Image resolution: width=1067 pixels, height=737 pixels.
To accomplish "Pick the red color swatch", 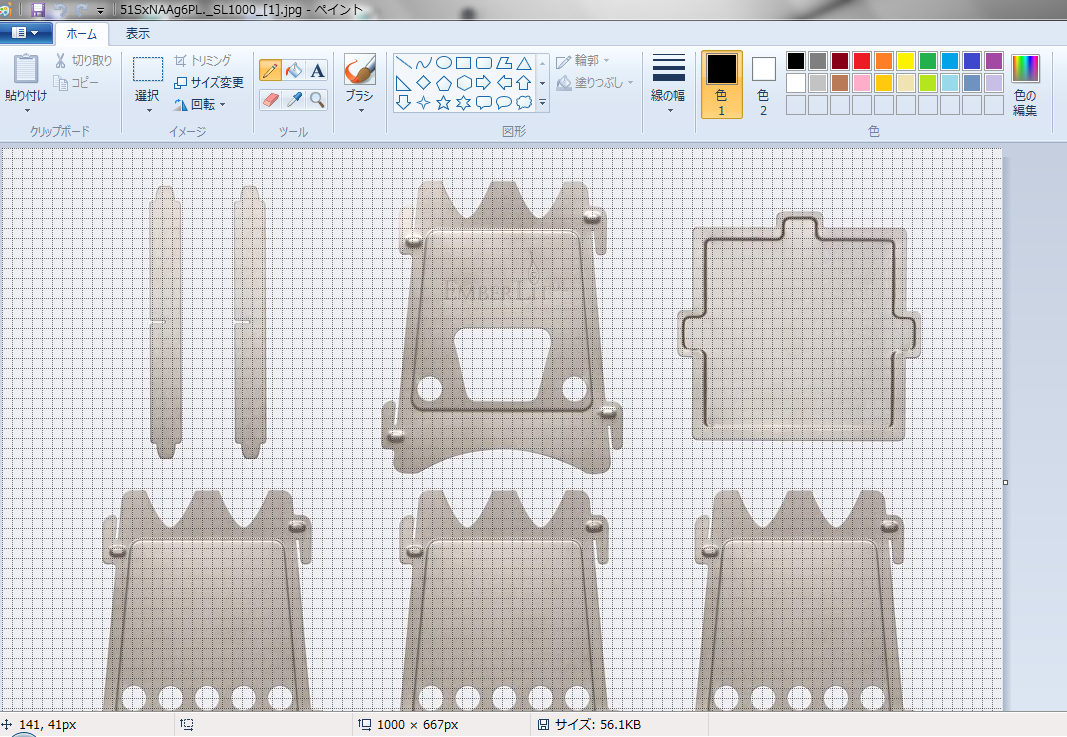I will tap(862, 61).
